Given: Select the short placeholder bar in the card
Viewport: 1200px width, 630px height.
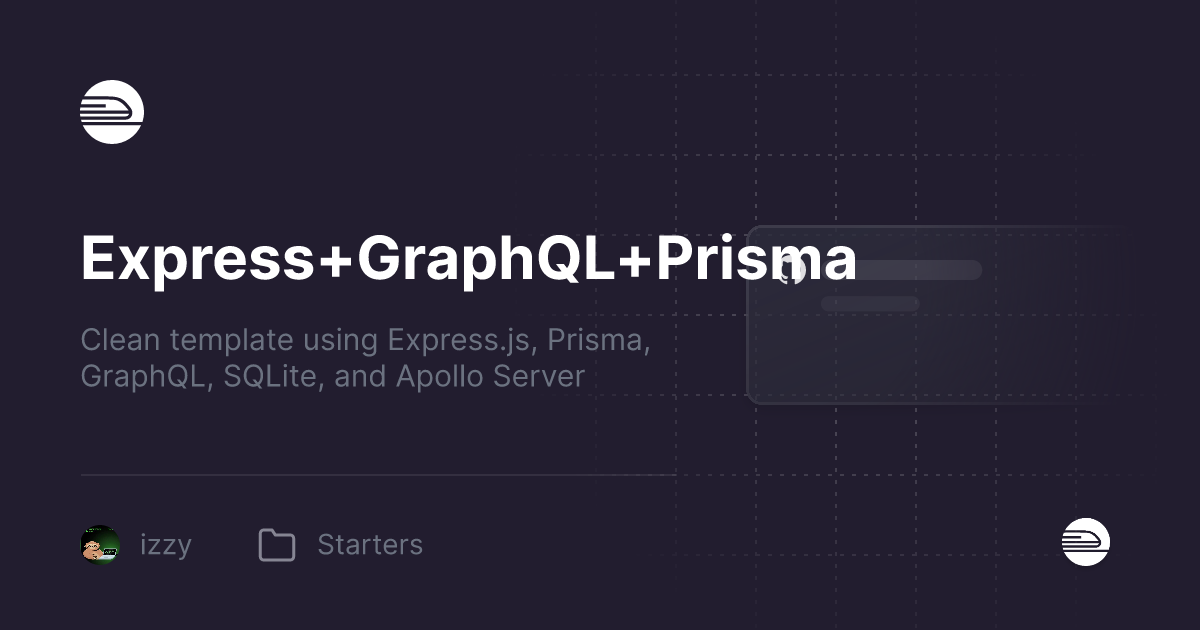Looking at the screenshot, I should point(870,303).
